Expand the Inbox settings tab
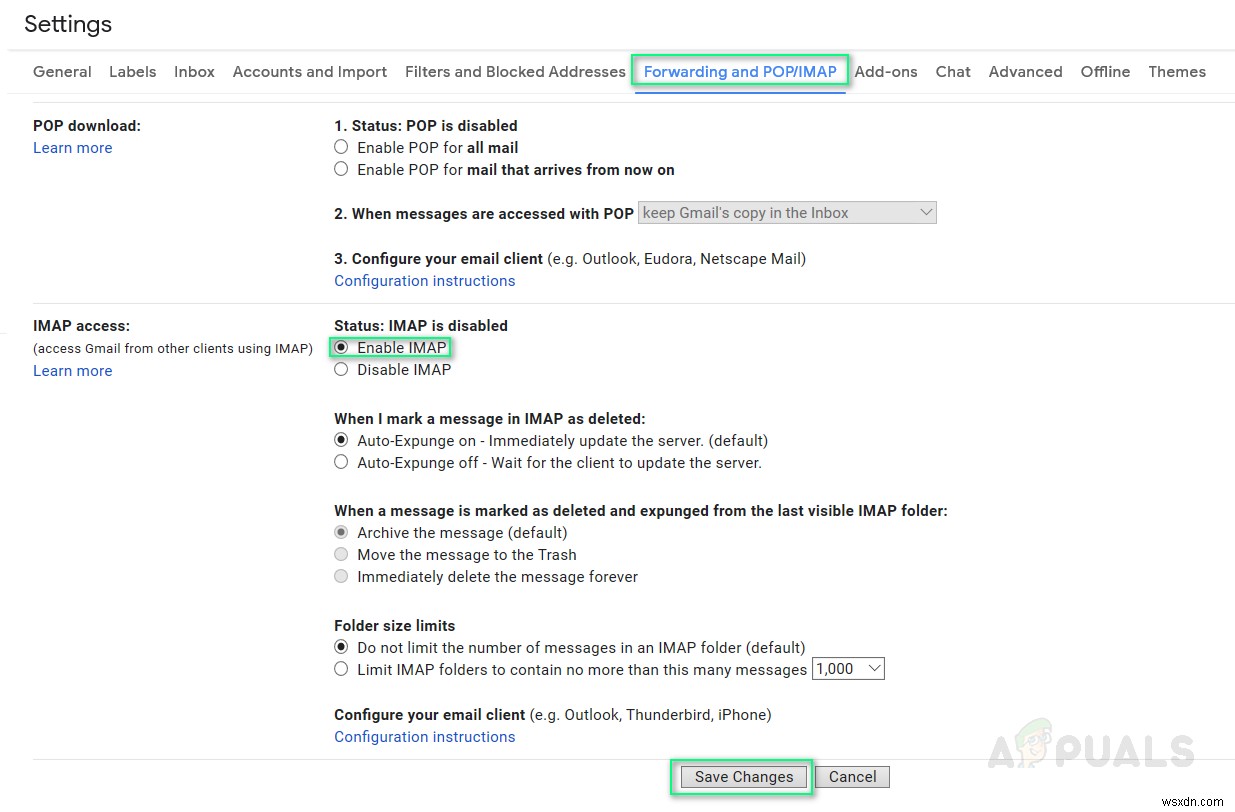The height and width of the screenshot is (812, 1235). point(193,71)
